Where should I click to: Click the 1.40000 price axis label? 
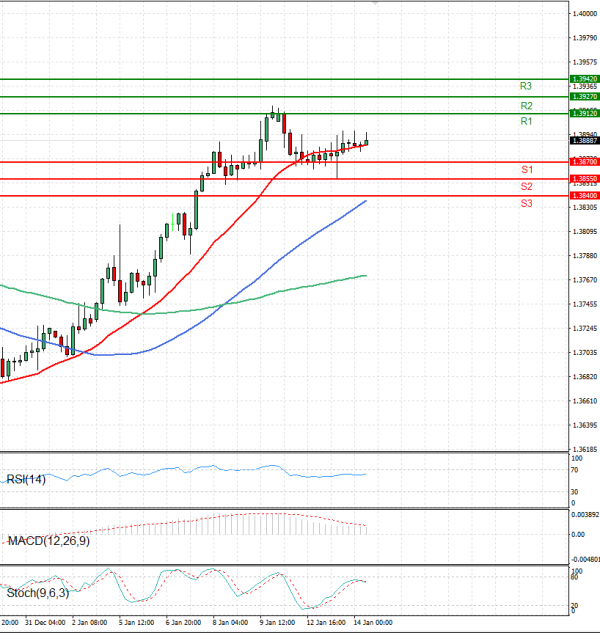coord(584,14)
